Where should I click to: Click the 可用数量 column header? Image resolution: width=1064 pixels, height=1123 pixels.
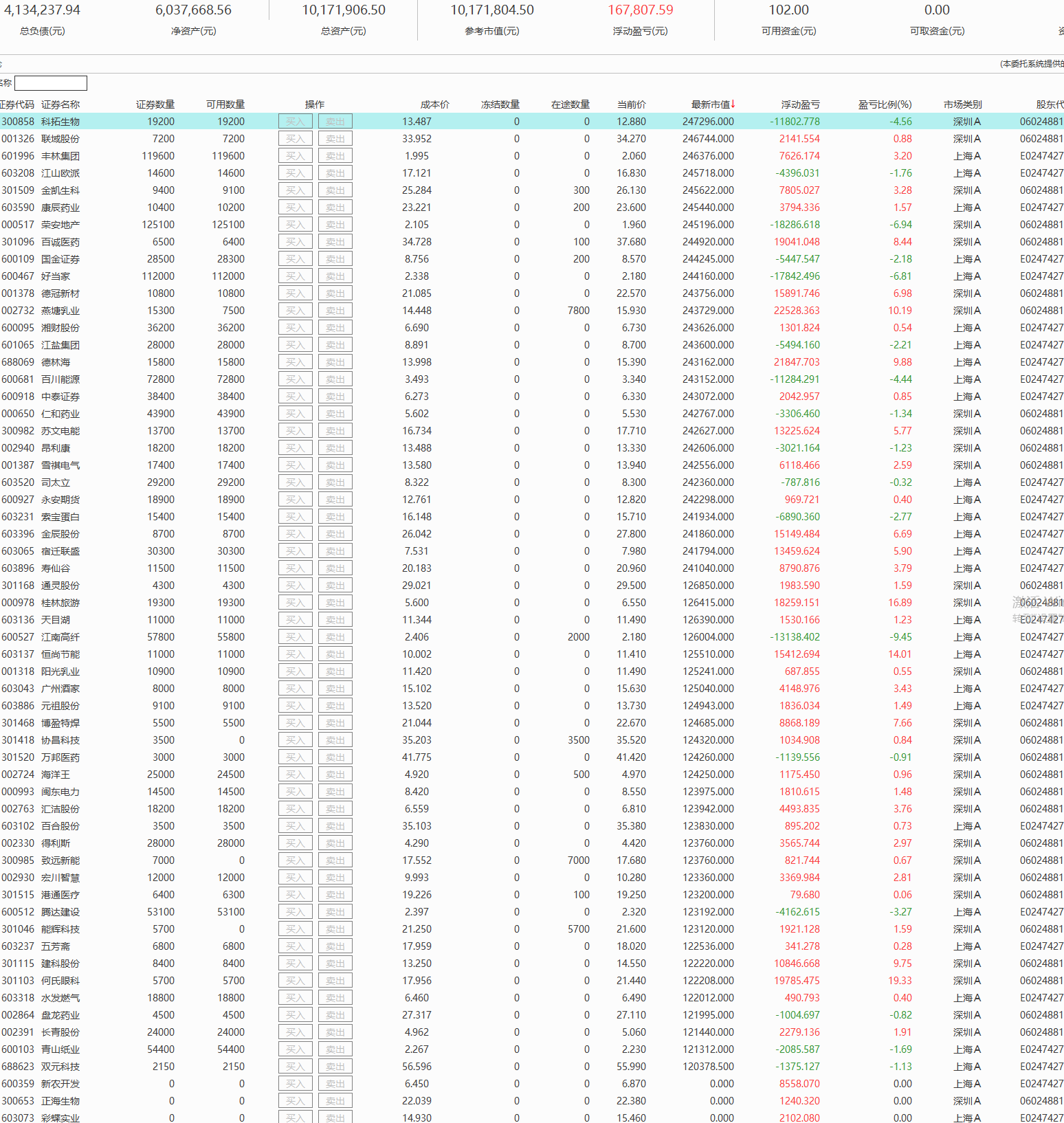pyautogui.click(x=225, y=104)
